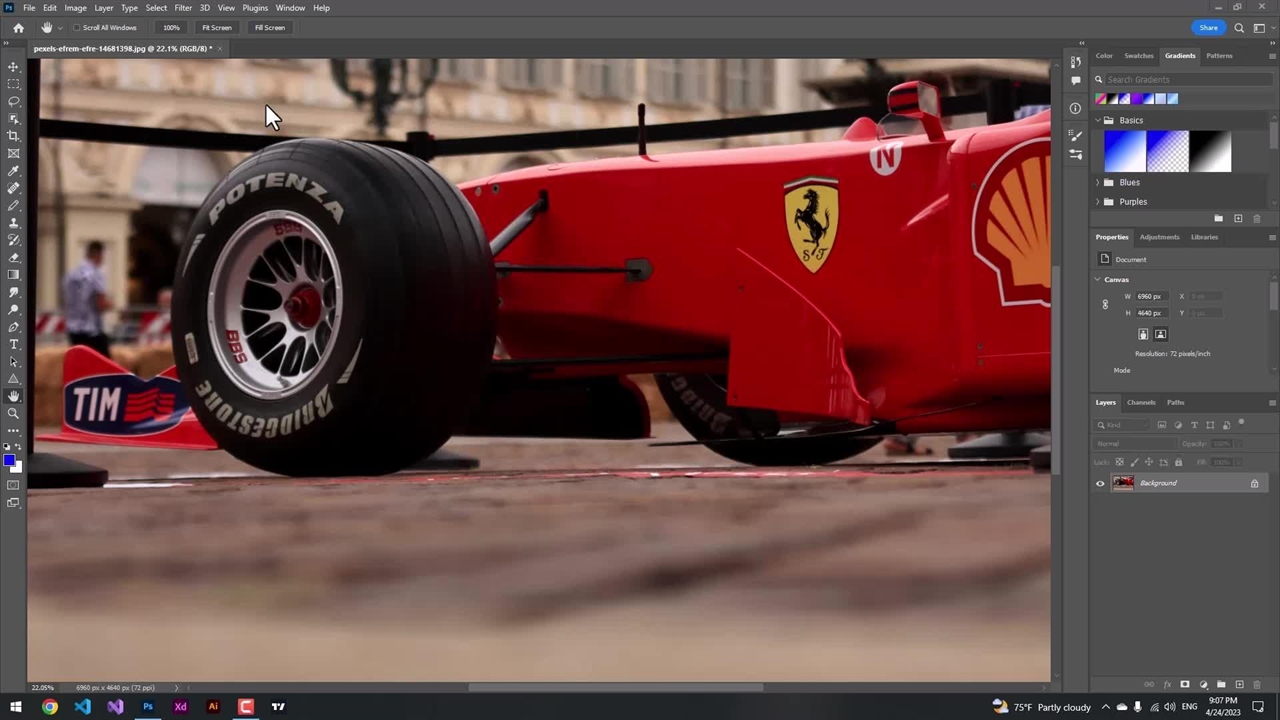The height and width of the screenshot is (720, 1280).
Task: Select the Eraser tool
Action: [13, 257]
